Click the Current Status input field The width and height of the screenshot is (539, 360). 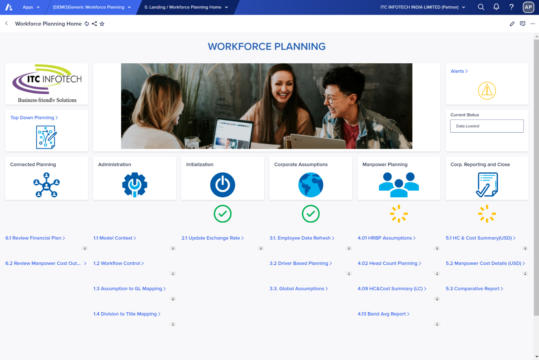click(x=487, y=126)
